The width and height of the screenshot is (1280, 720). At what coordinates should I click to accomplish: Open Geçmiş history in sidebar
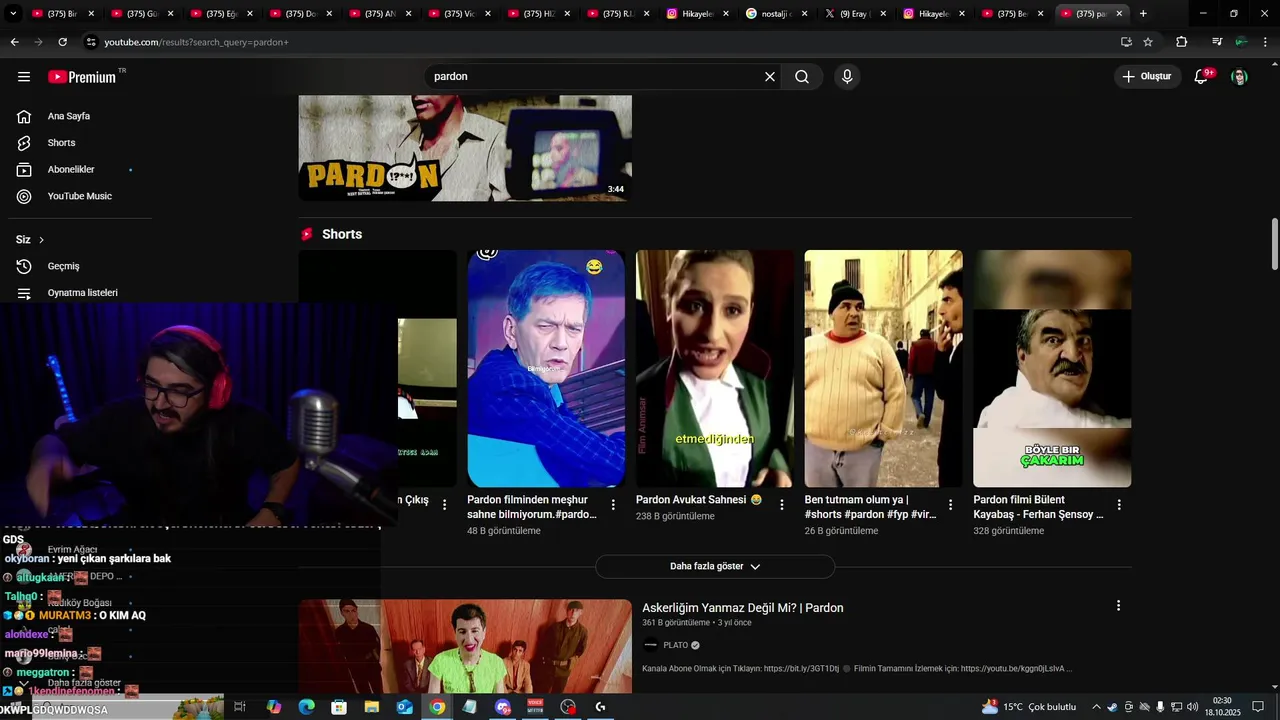(x=63, y=266)
